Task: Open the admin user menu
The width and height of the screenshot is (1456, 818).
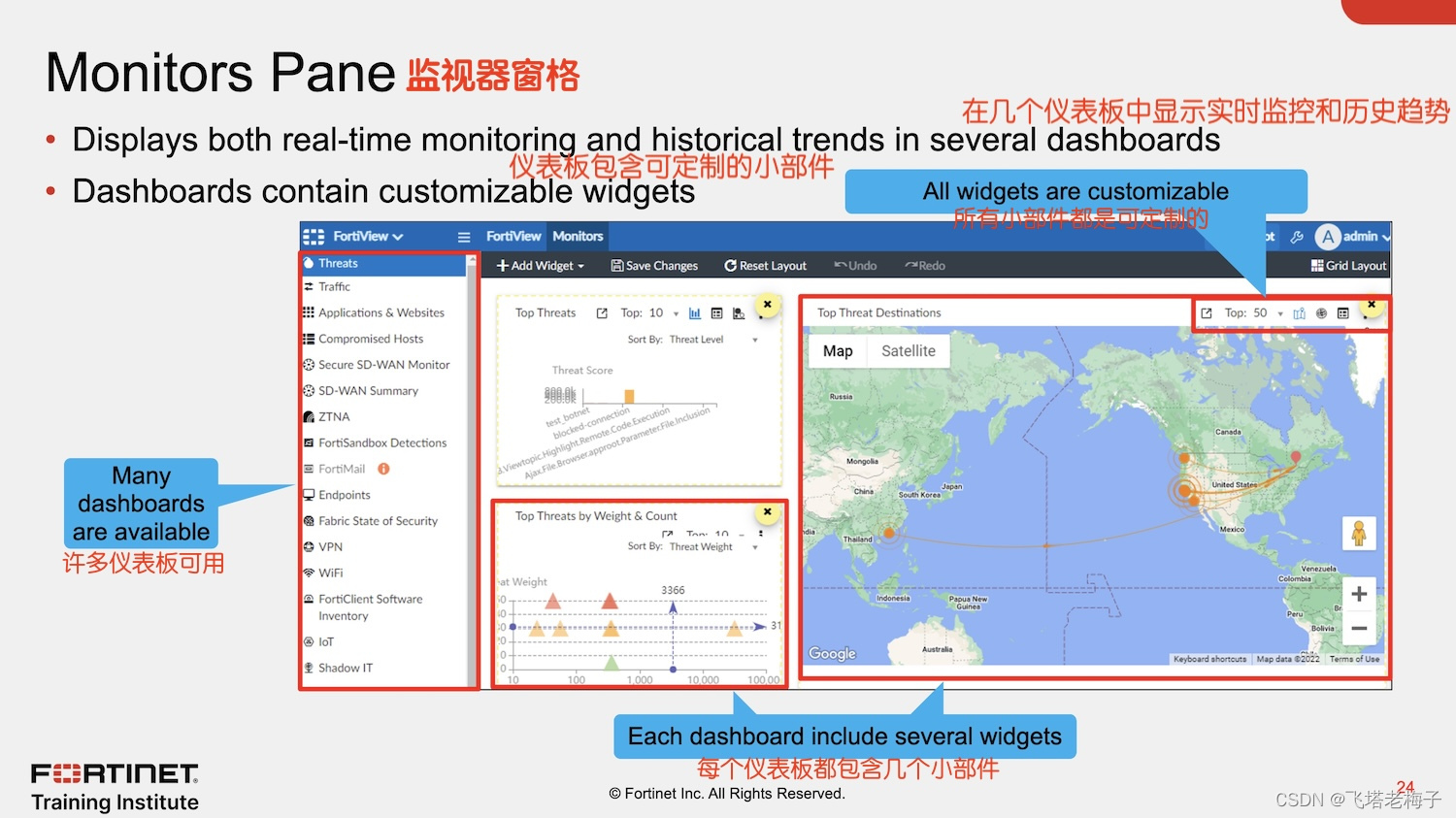Action: click(1367, 237)
